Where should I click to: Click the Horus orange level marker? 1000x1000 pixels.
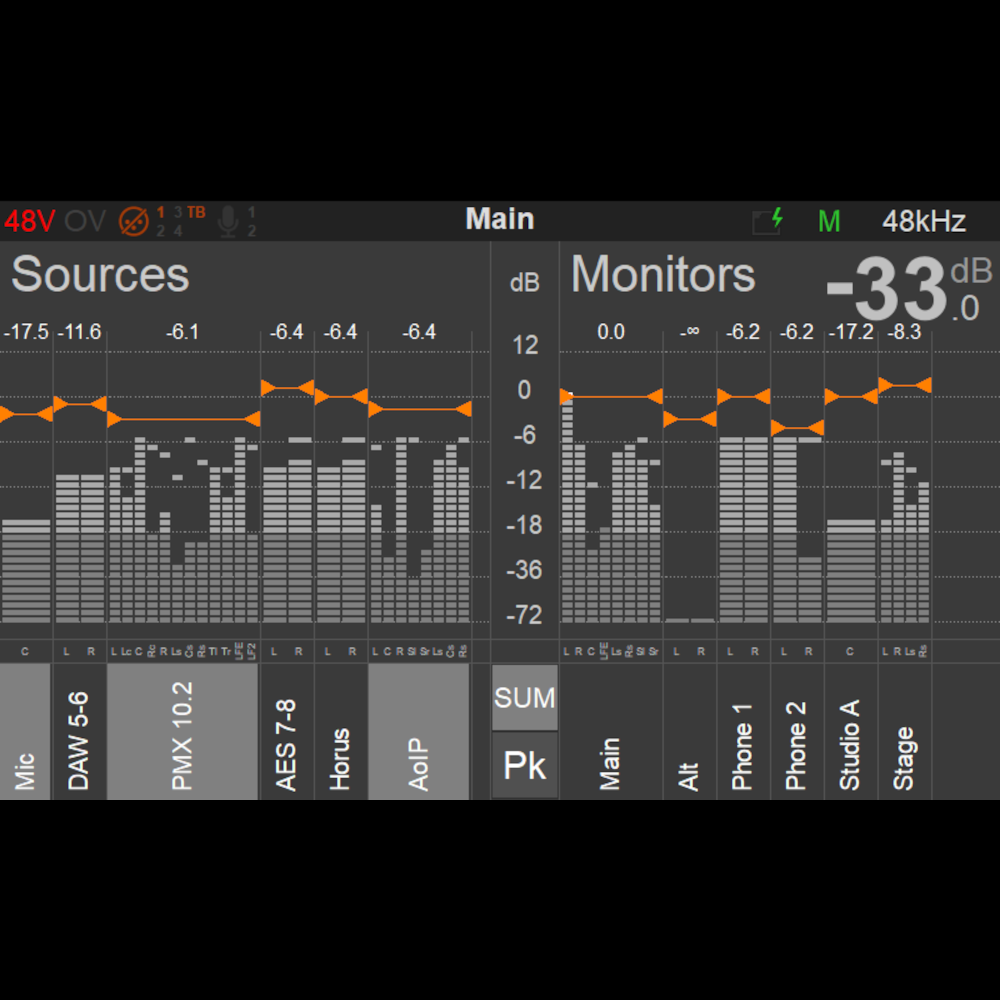tap(341, 396)
